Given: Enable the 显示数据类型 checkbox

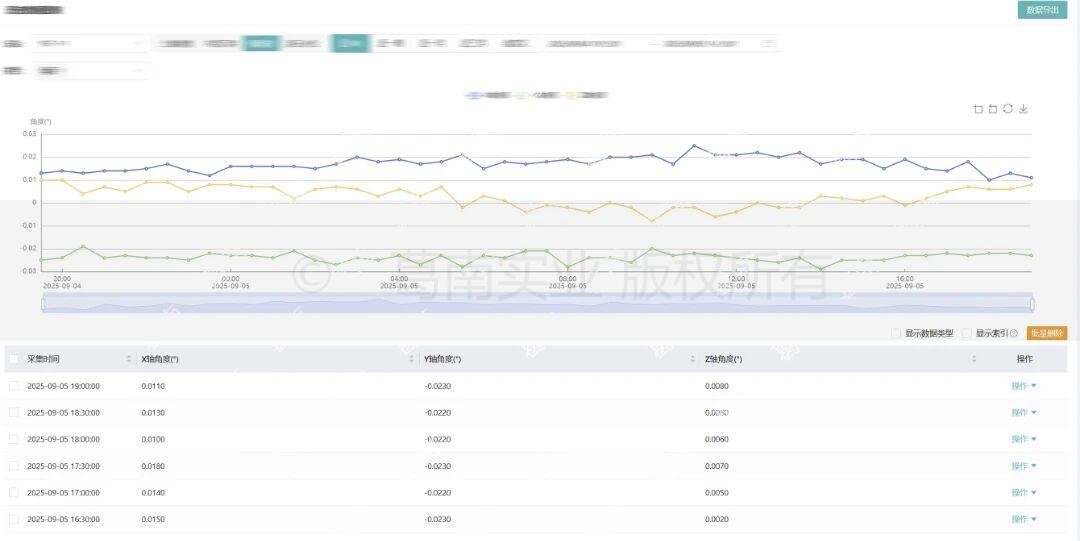Looking at the screenshot, I should 896,334.
